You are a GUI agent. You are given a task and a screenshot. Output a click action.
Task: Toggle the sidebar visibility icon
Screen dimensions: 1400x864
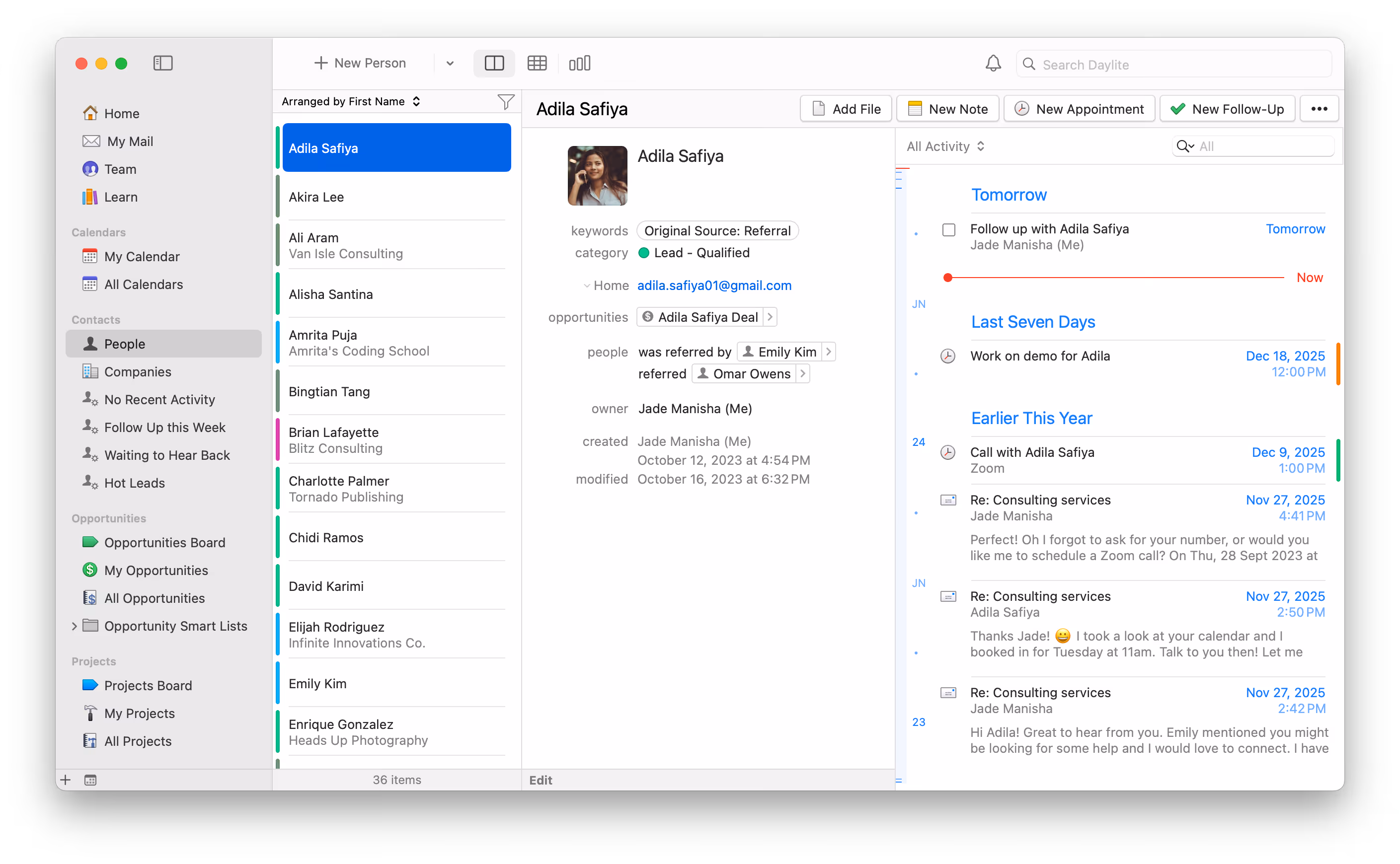tap(163, 63)
